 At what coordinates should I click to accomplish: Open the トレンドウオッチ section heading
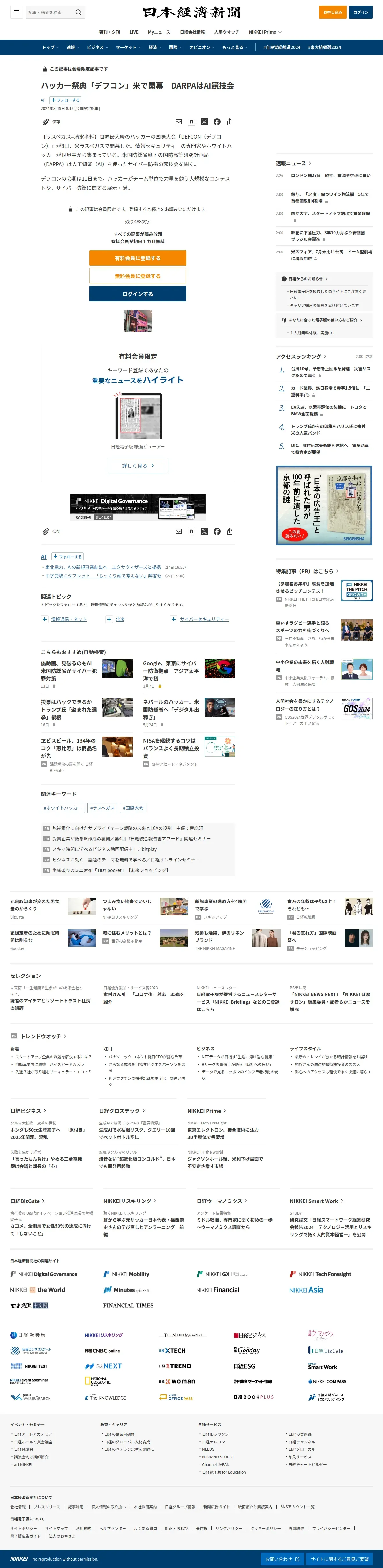(x=43, y=1036)
